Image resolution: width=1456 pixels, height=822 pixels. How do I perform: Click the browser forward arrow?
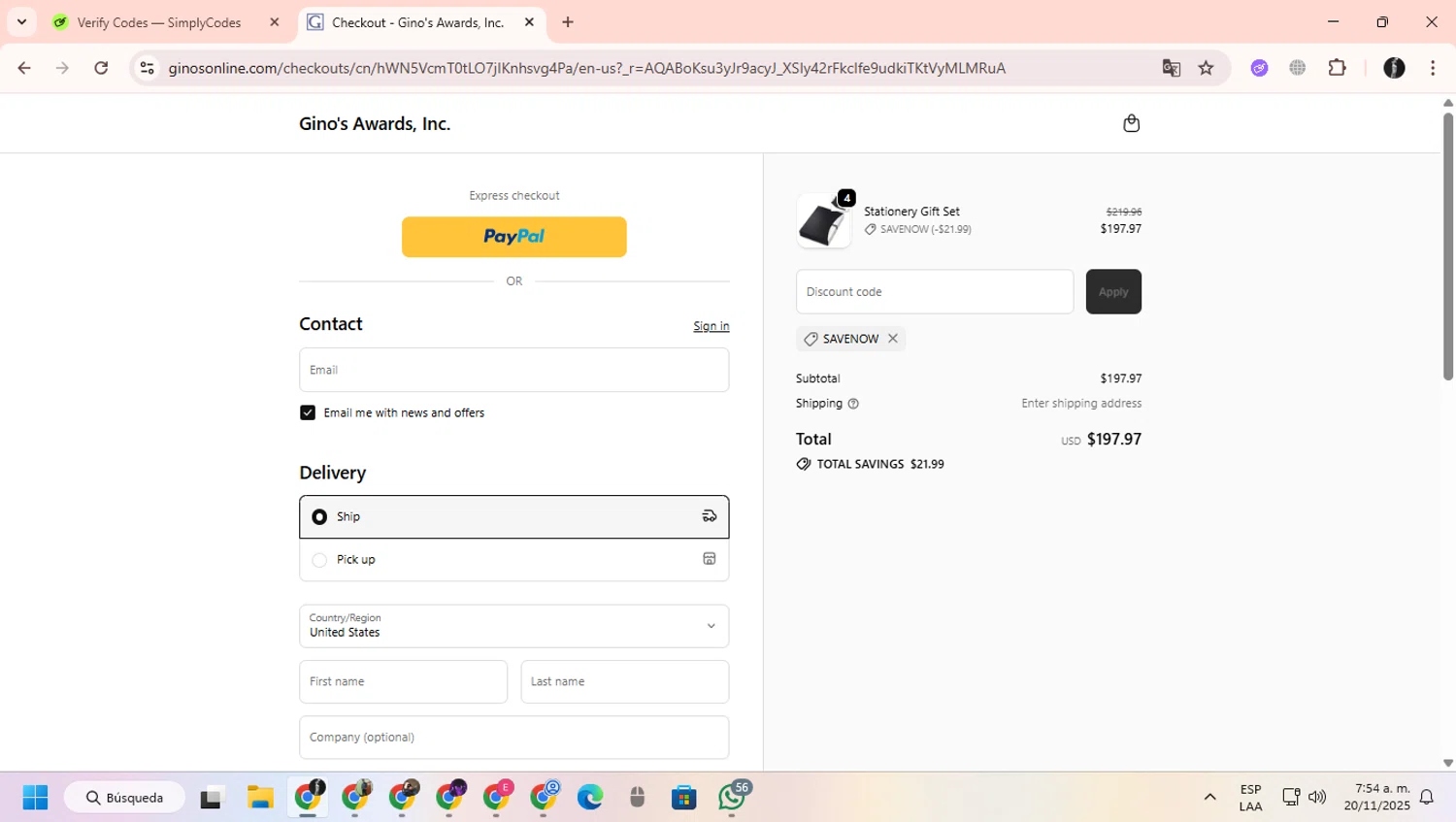[62, 68]
